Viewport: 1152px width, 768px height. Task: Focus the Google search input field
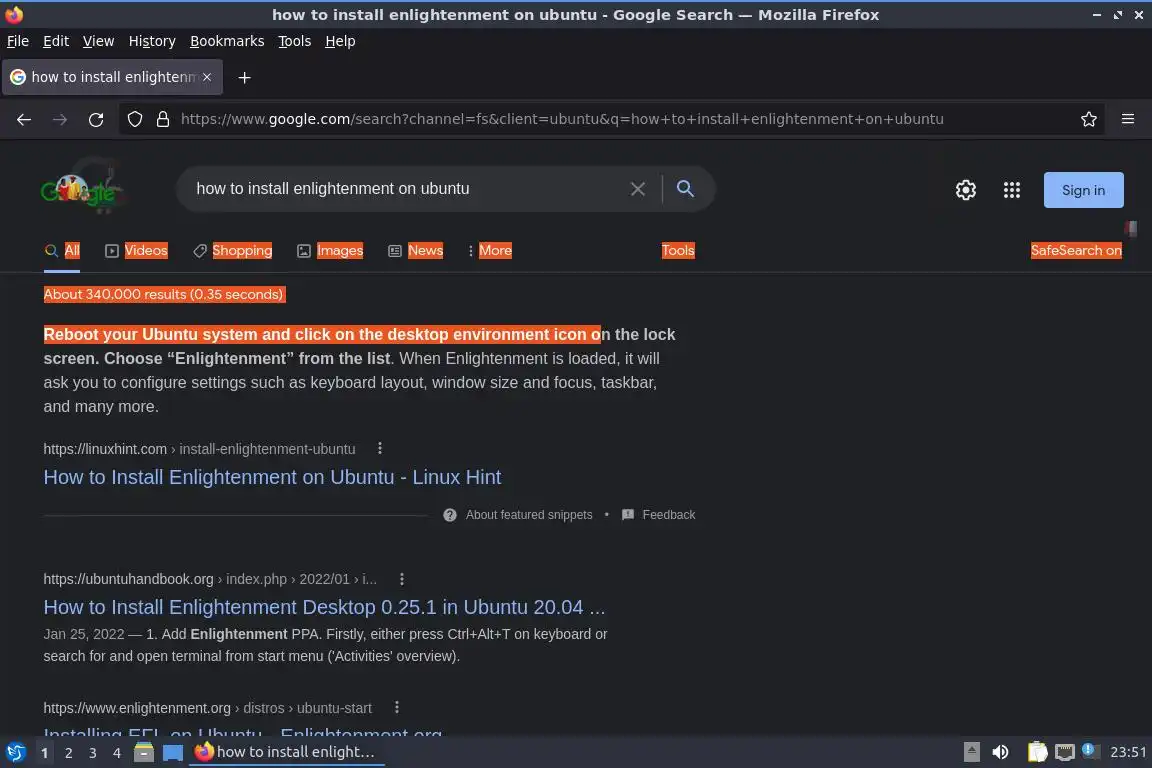[x=404, y=189]
